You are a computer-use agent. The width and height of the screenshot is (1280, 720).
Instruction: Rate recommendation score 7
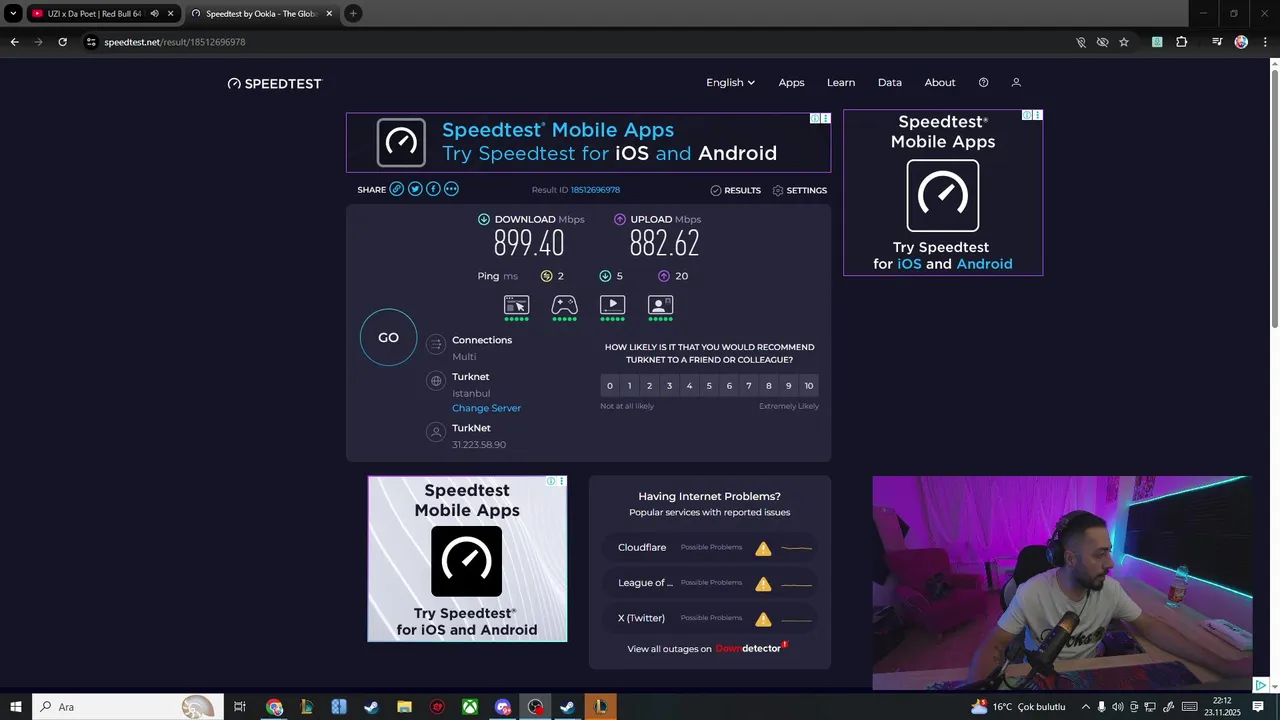(749, 386)
